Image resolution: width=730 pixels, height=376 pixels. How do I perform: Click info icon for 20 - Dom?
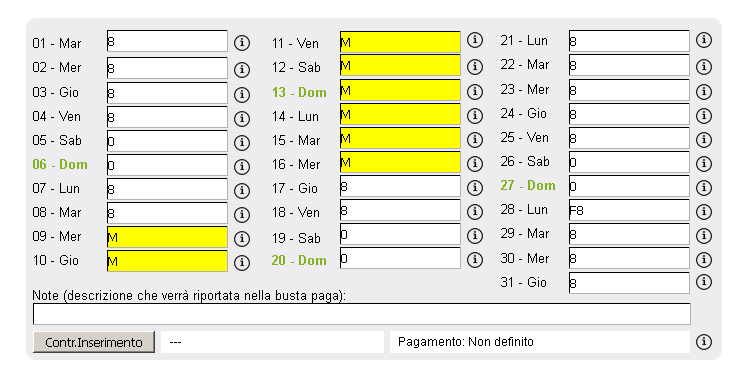474,260
